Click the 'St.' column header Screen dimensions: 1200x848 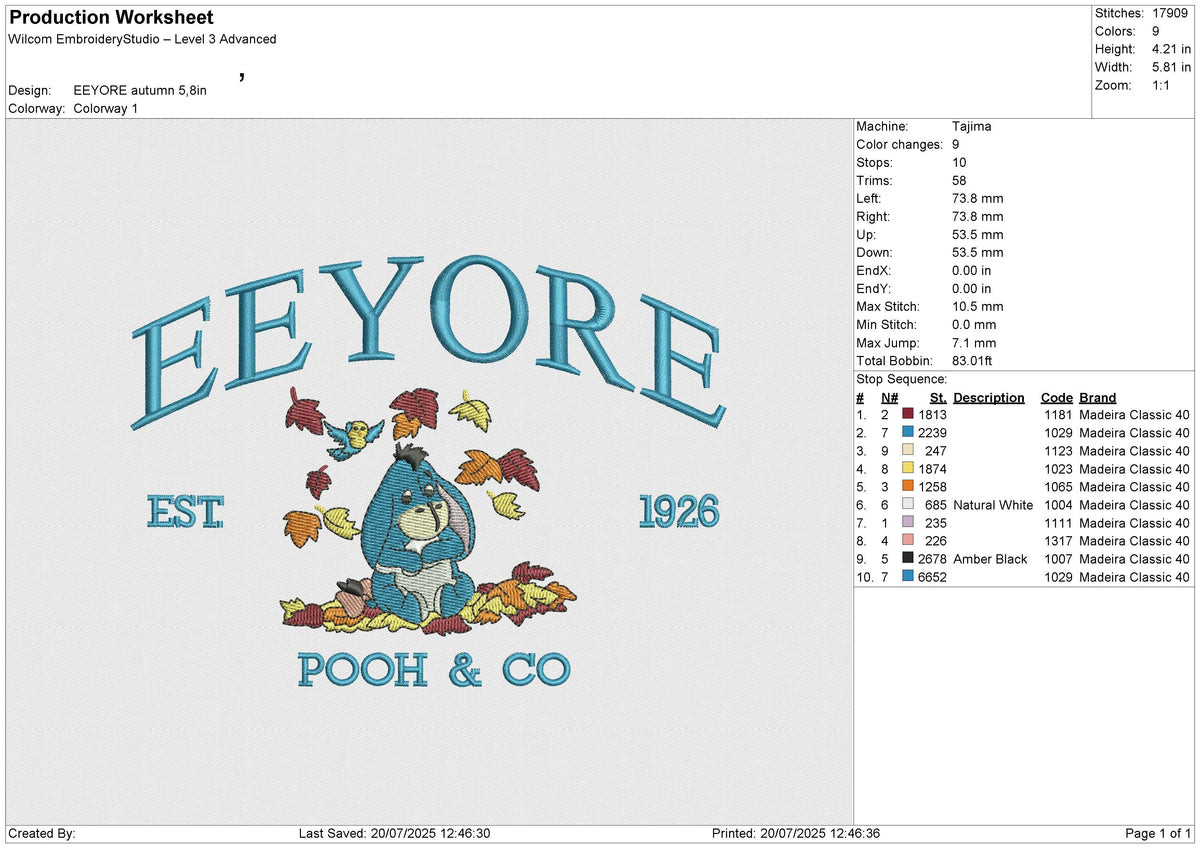[x=938, y=397]
